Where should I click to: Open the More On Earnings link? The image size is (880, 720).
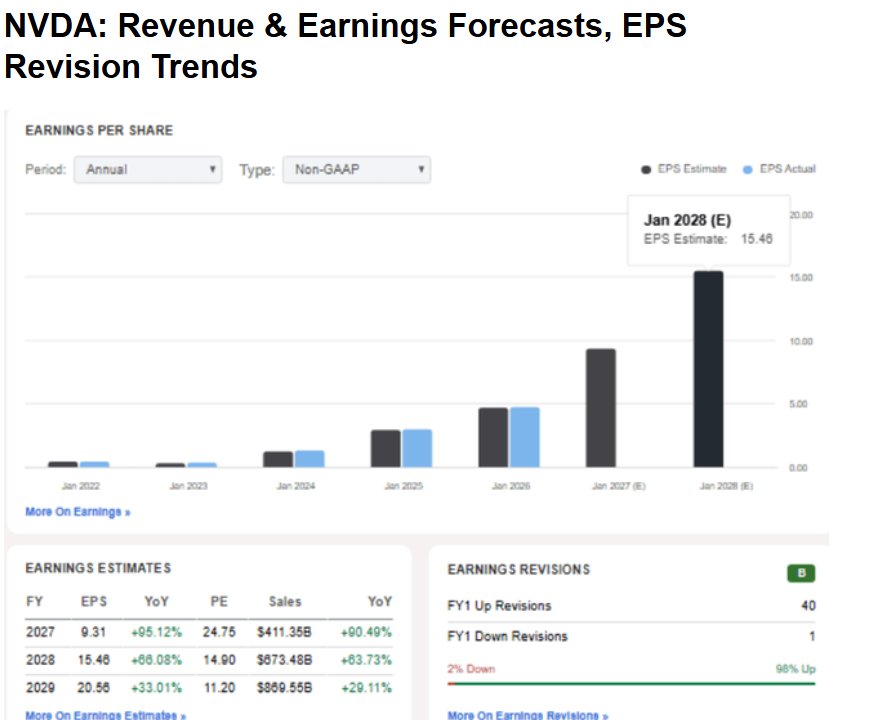pos(78,512)
